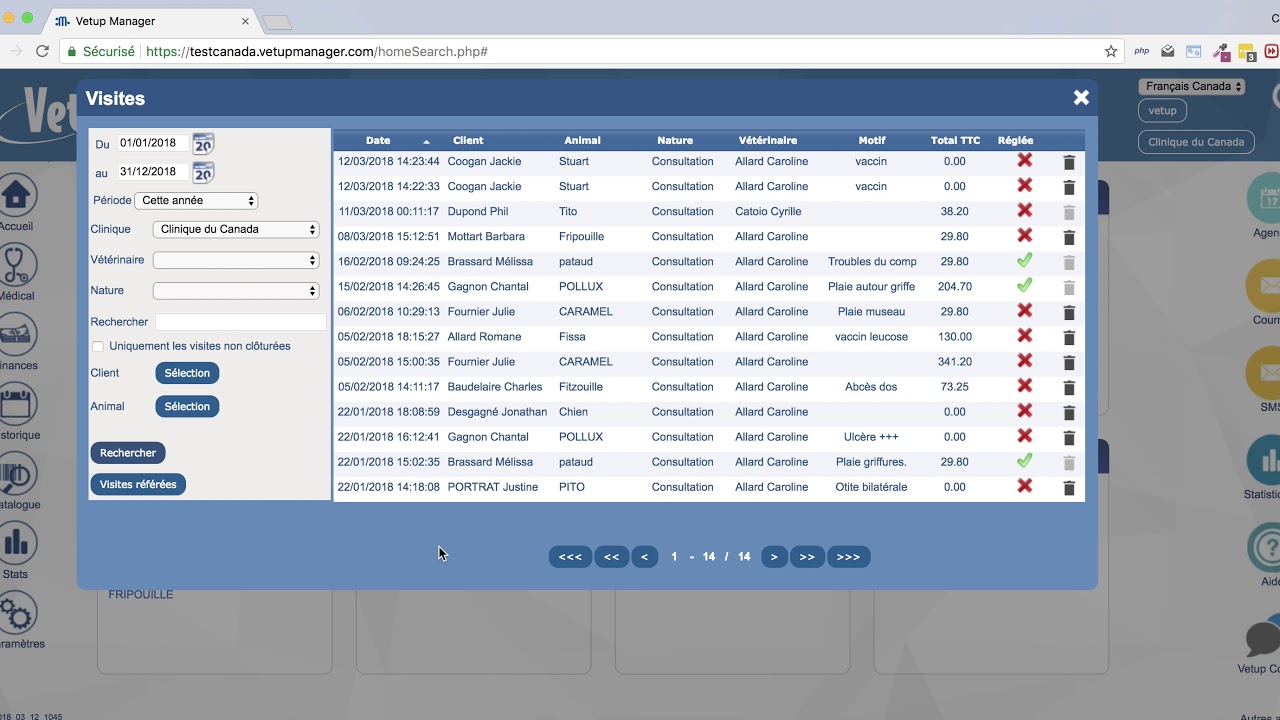Viewport: 1280px width, 720px height.
Task: Open calendar picker for Du start date
Action: (x=203, y=144)
